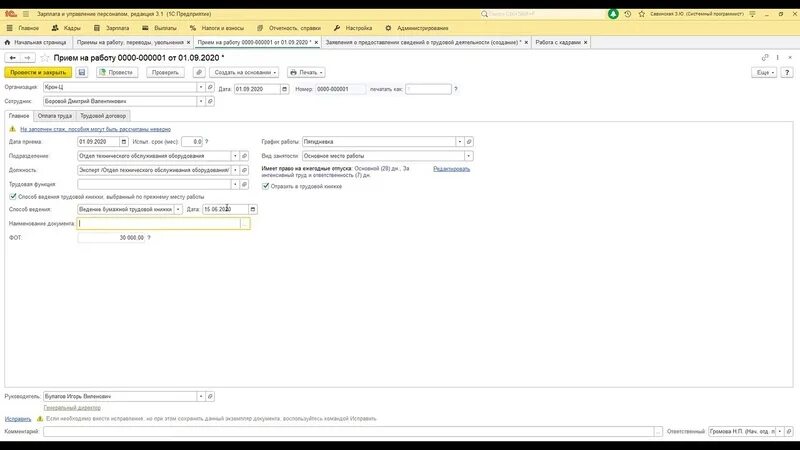Toggle Отразить в трудовой книжке checkbox
Image resolution: width=800 pixels, height=450 pixels.
click(x=265, y=186)
